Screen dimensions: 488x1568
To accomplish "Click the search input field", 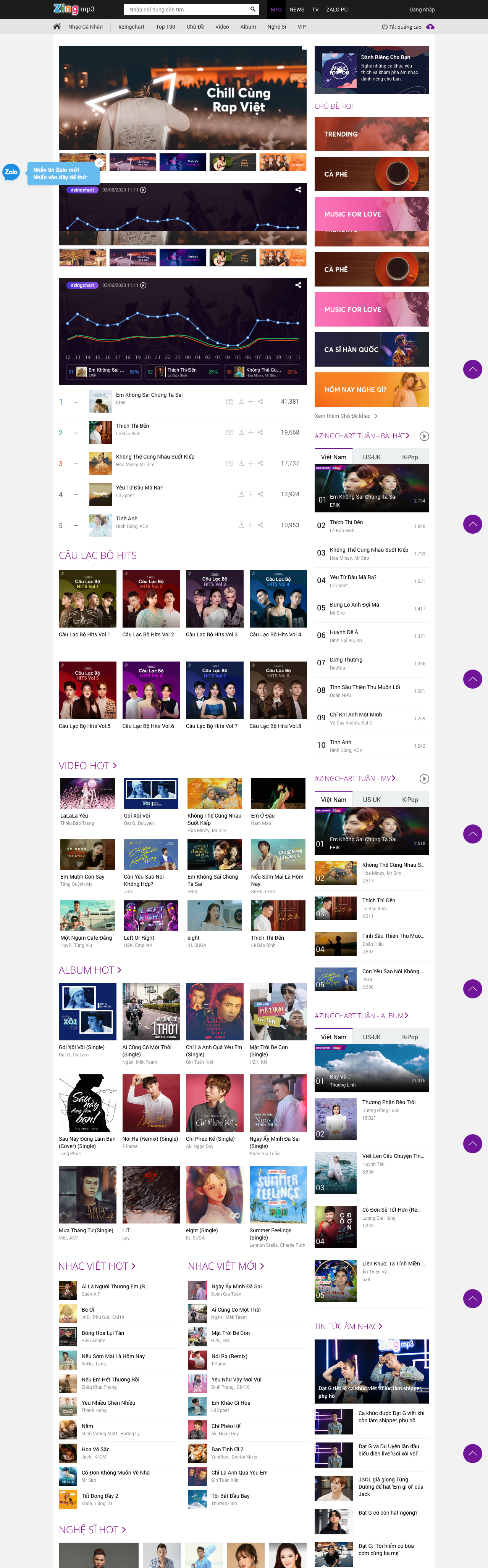I will [x=186, y=9].
